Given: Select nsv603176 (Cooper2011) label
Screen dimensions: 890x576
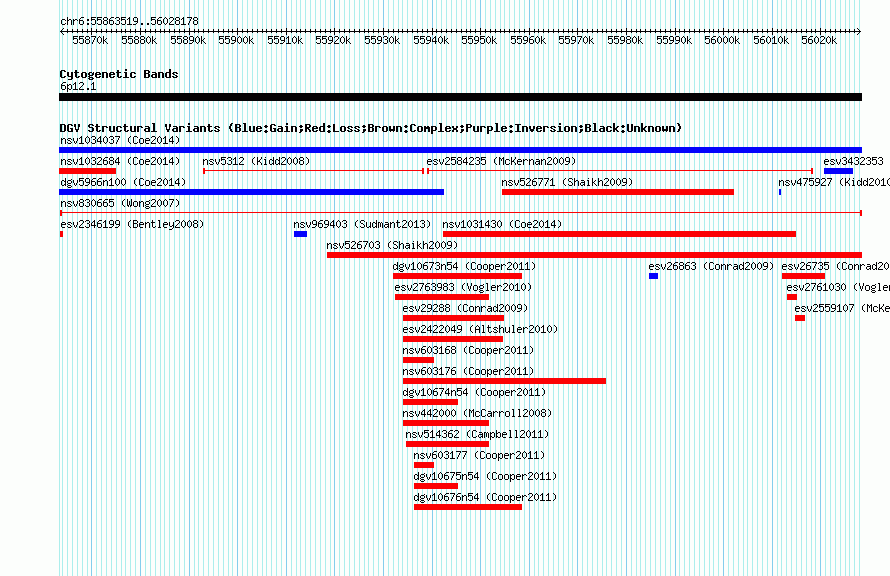Looking at the screenshot, I should [468, 371].
